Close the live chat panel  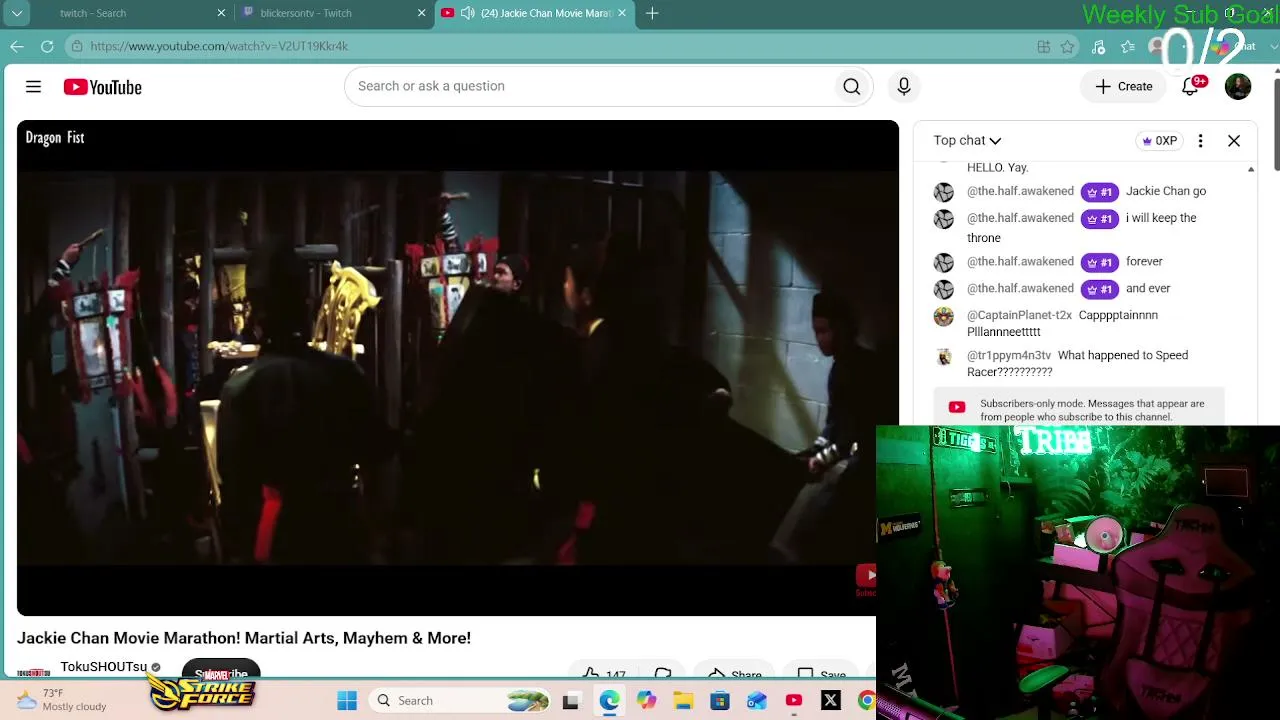[1234, 141]
